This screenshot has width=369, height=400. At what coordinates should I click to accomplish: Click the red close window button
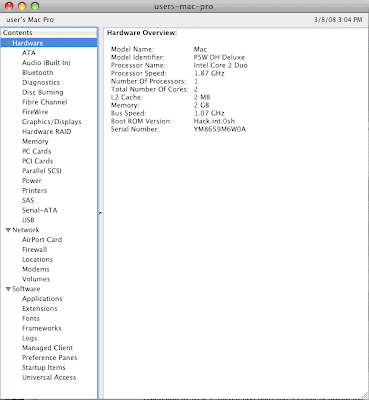point(9,6)
